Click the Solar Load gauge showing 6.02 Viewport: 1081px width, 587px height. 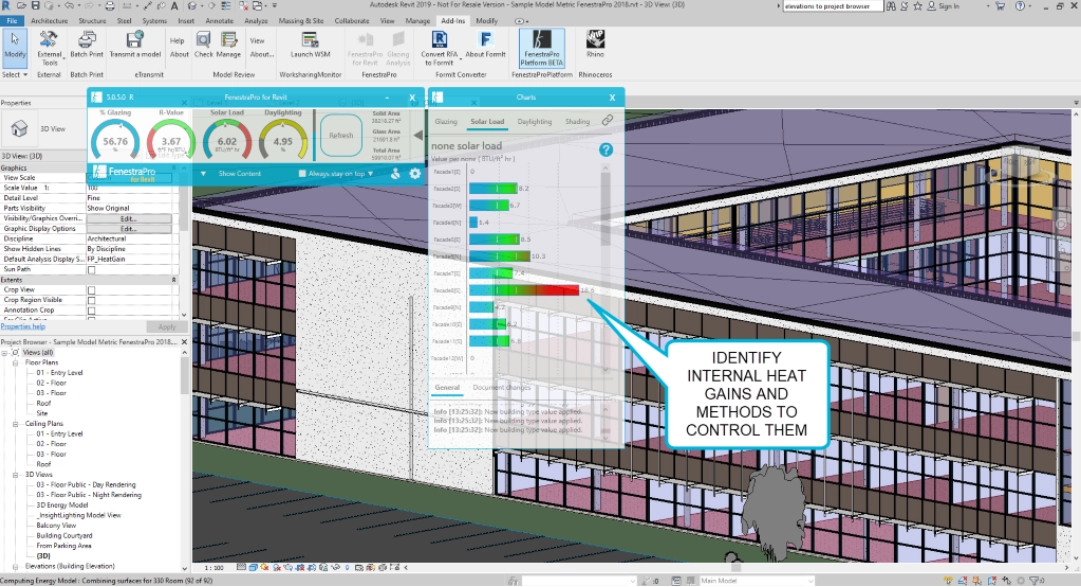click(227, 139)
